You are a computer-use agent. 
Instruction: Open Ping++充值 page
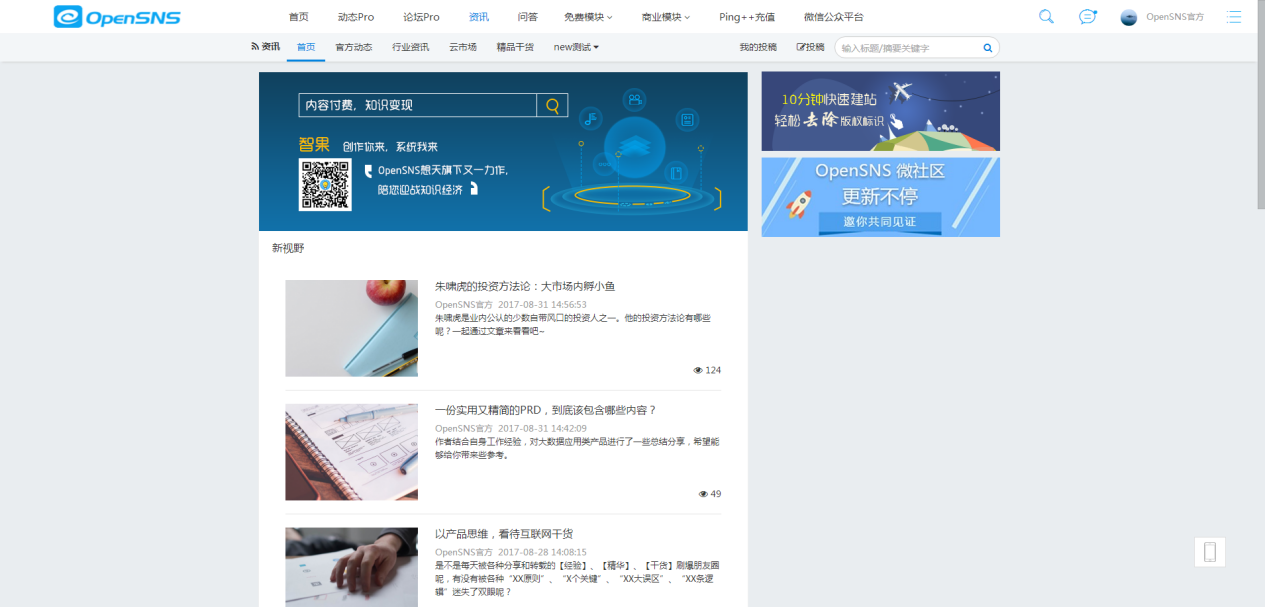click(747, 17)
